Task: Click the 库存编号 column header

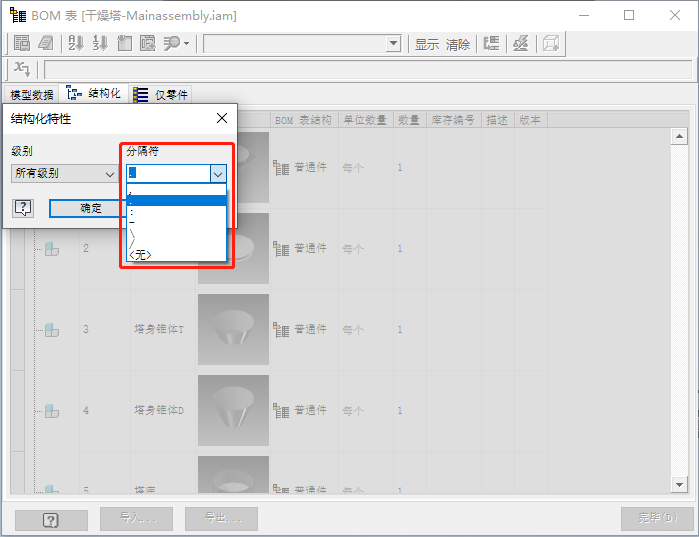Action: coord(454,120)
